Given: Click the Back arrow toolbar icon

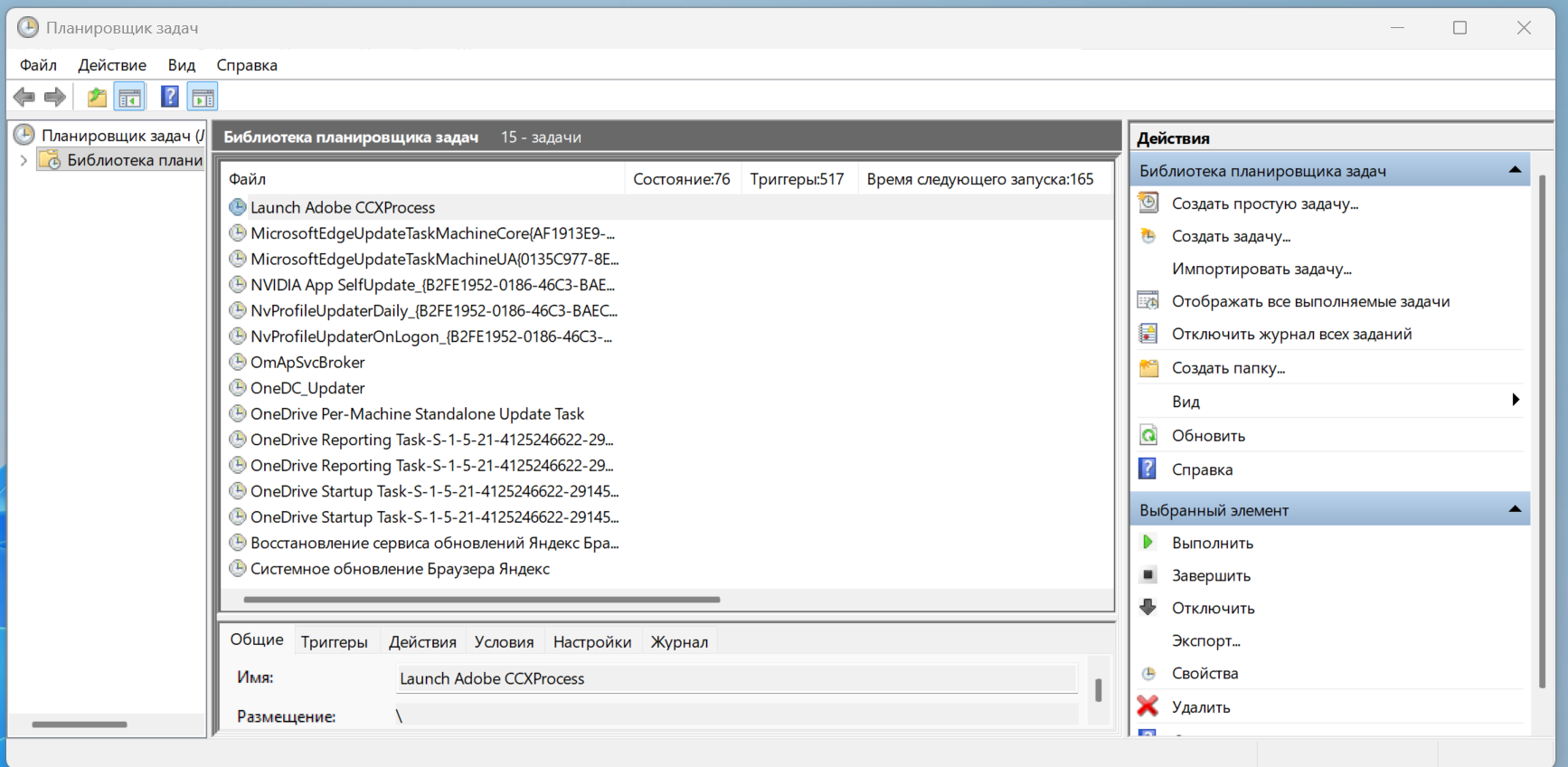Looking at the screenshot, I should (24, 97).
